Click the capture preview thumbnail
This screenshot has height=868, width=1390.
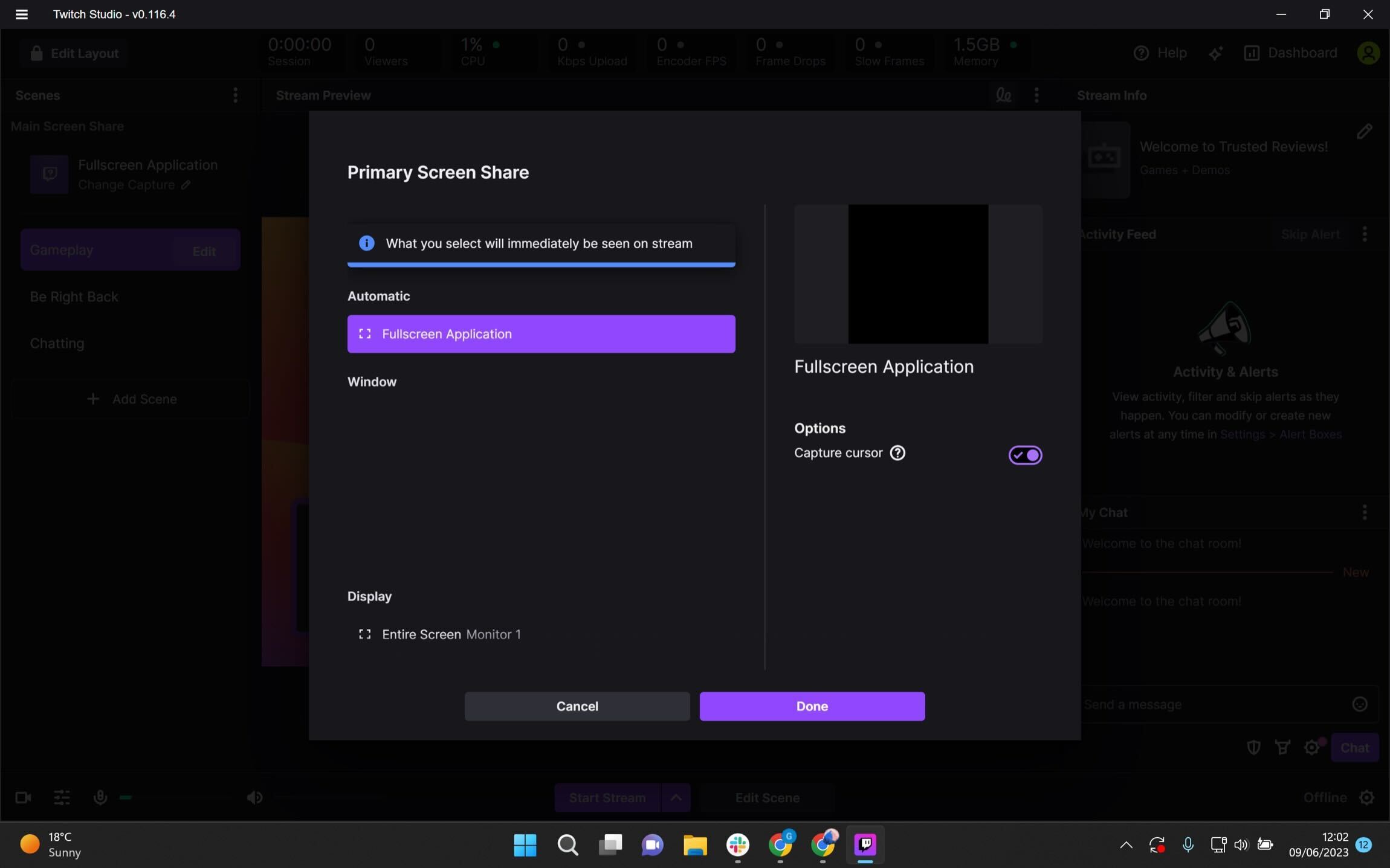tap(918, 274)
